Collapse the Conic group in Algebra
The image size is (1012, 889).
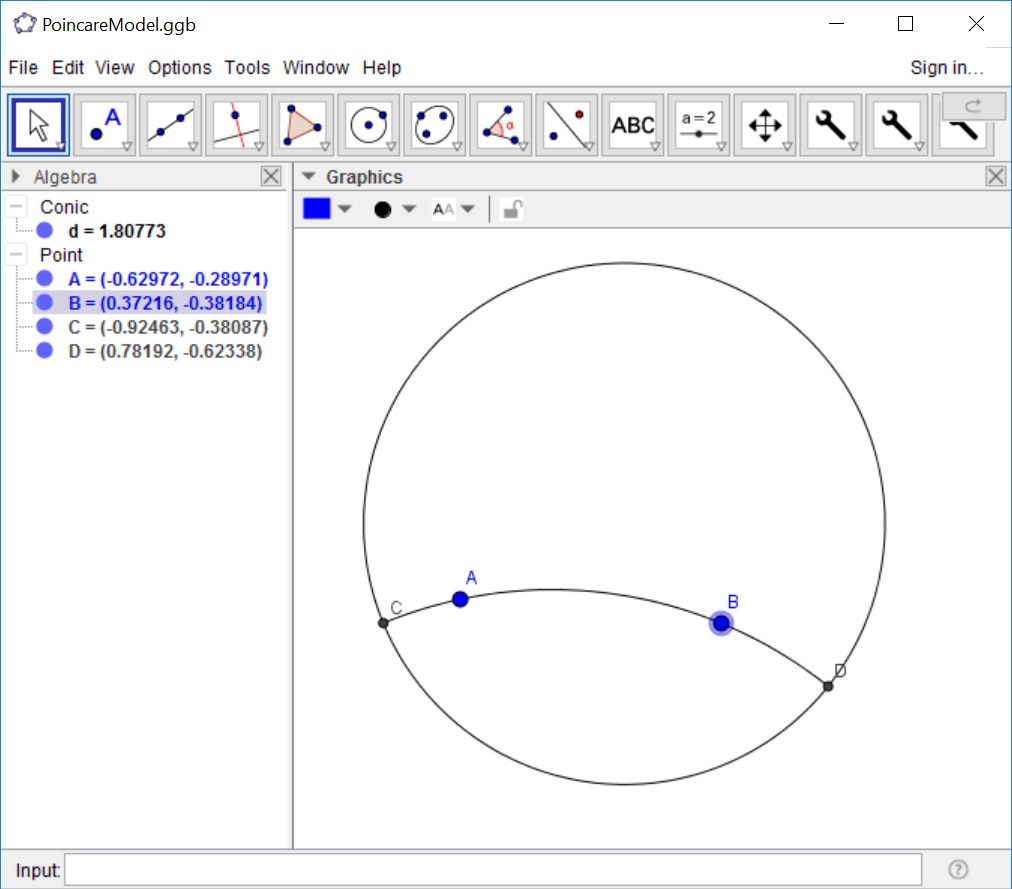pyautogui.click(x=16, y=207)
